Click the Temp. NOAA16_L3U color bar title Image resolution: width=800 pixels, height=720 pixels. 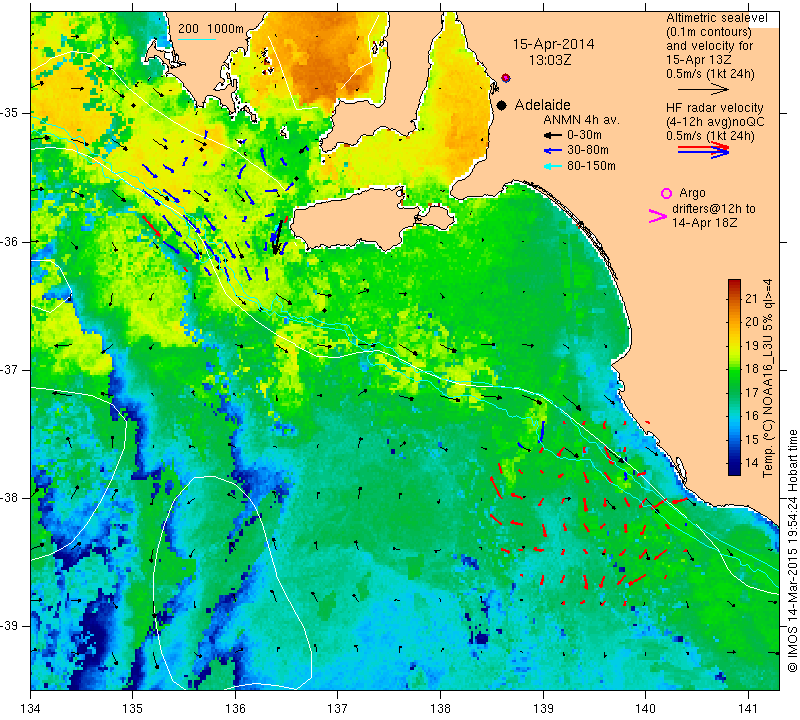click(x=768, y=378)
